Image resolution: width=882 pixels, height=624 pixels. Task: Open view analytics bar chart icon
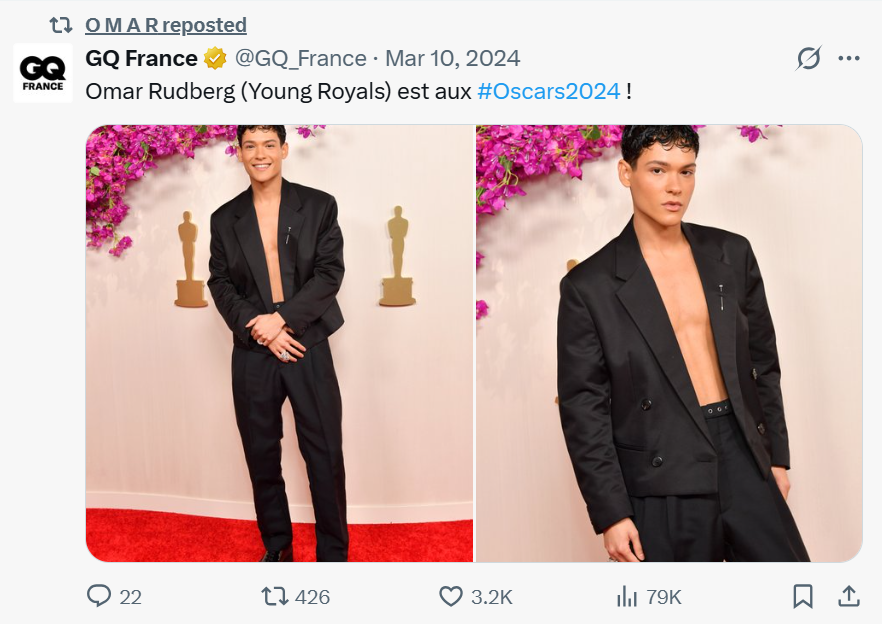(627, 596)
